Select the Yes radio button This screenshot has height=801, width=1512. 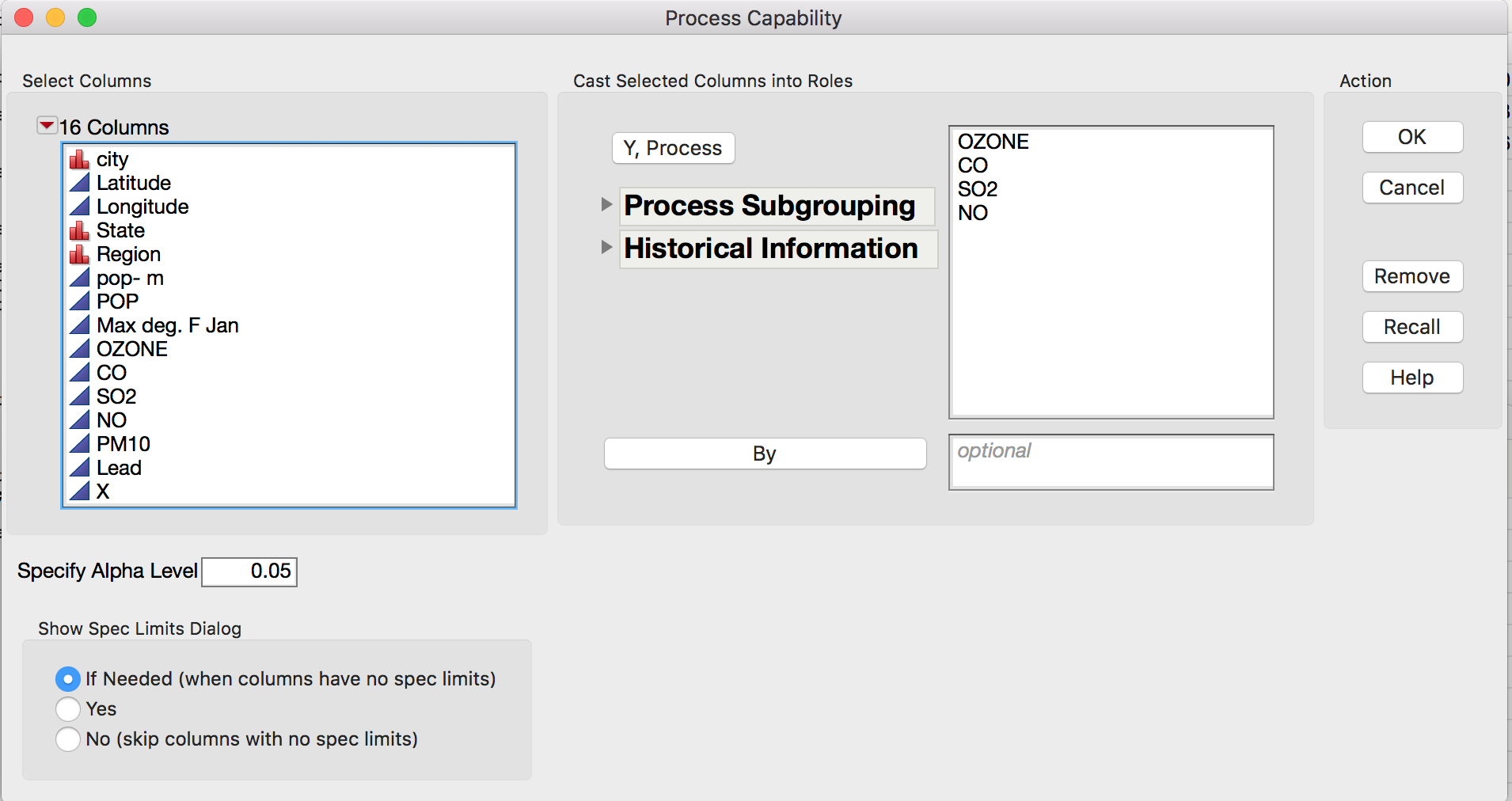click(68, 709)
